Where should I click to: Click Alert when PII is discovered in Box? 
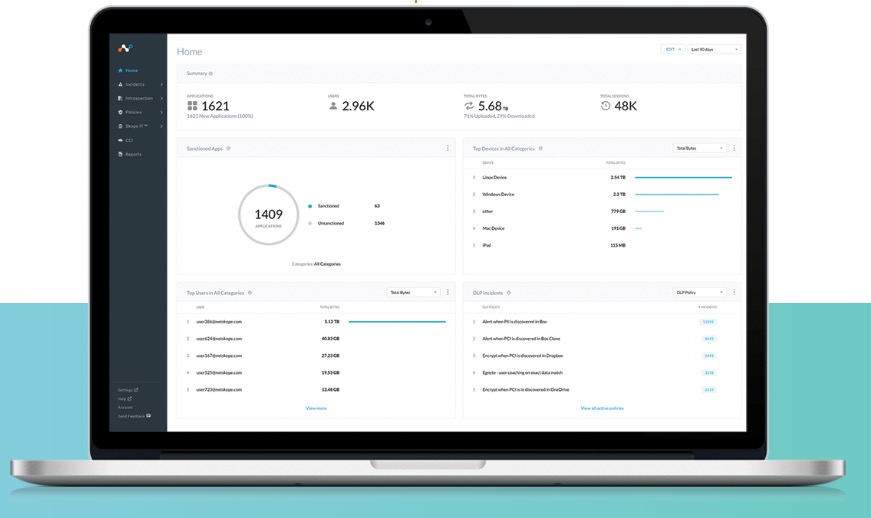[514, 321]
